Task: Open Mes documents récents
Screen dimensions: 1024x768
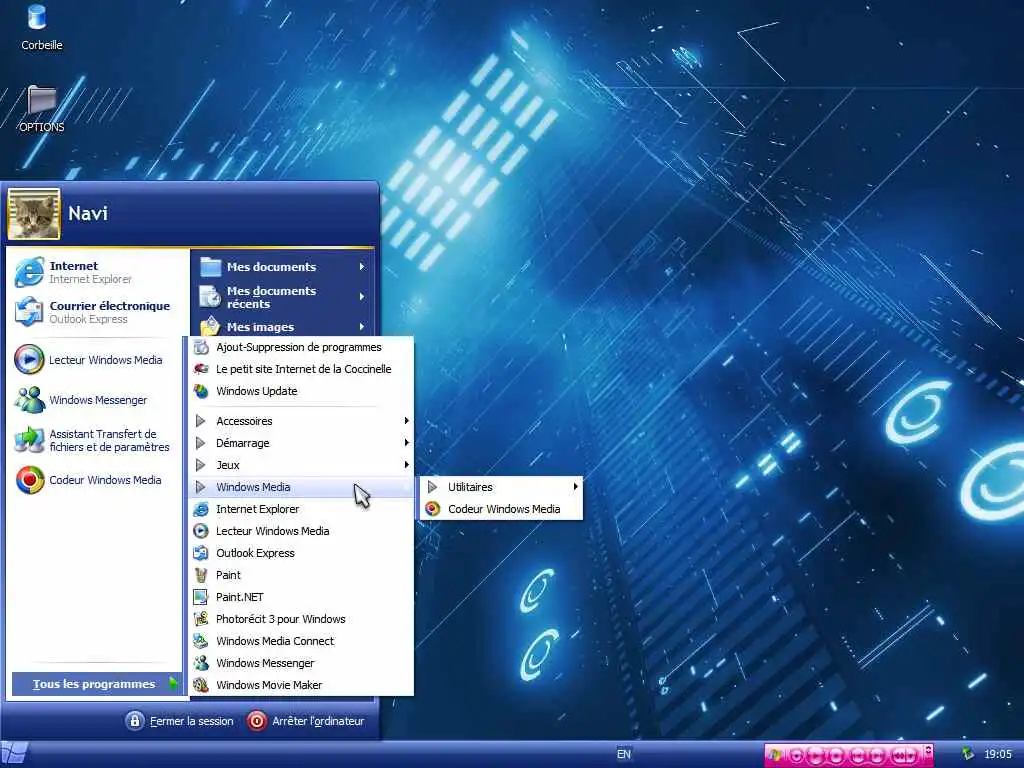Action: (281, 297)
